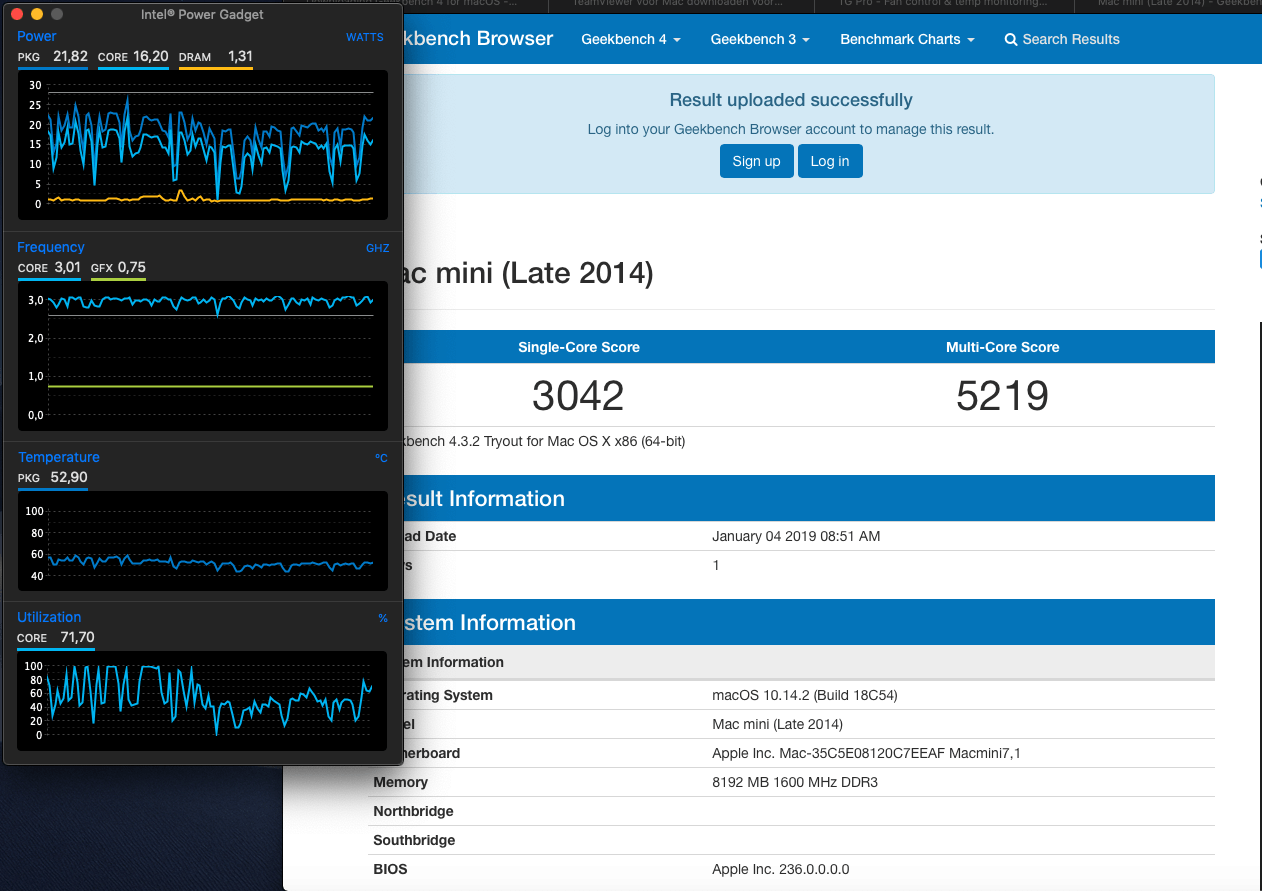Screen dimensions: 1262x891
Task: Click the magnifier icon beside Search Results
Action: (x=1011, y=40)
